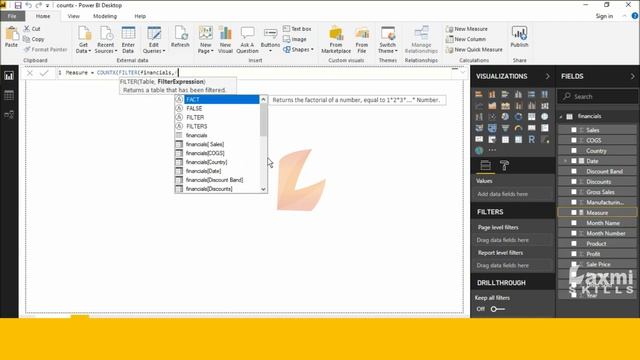Image resolution: width=640 pixels, height=360 pixels.
Task: Select the stacked column chart visualization
Action: pos(492,94)
